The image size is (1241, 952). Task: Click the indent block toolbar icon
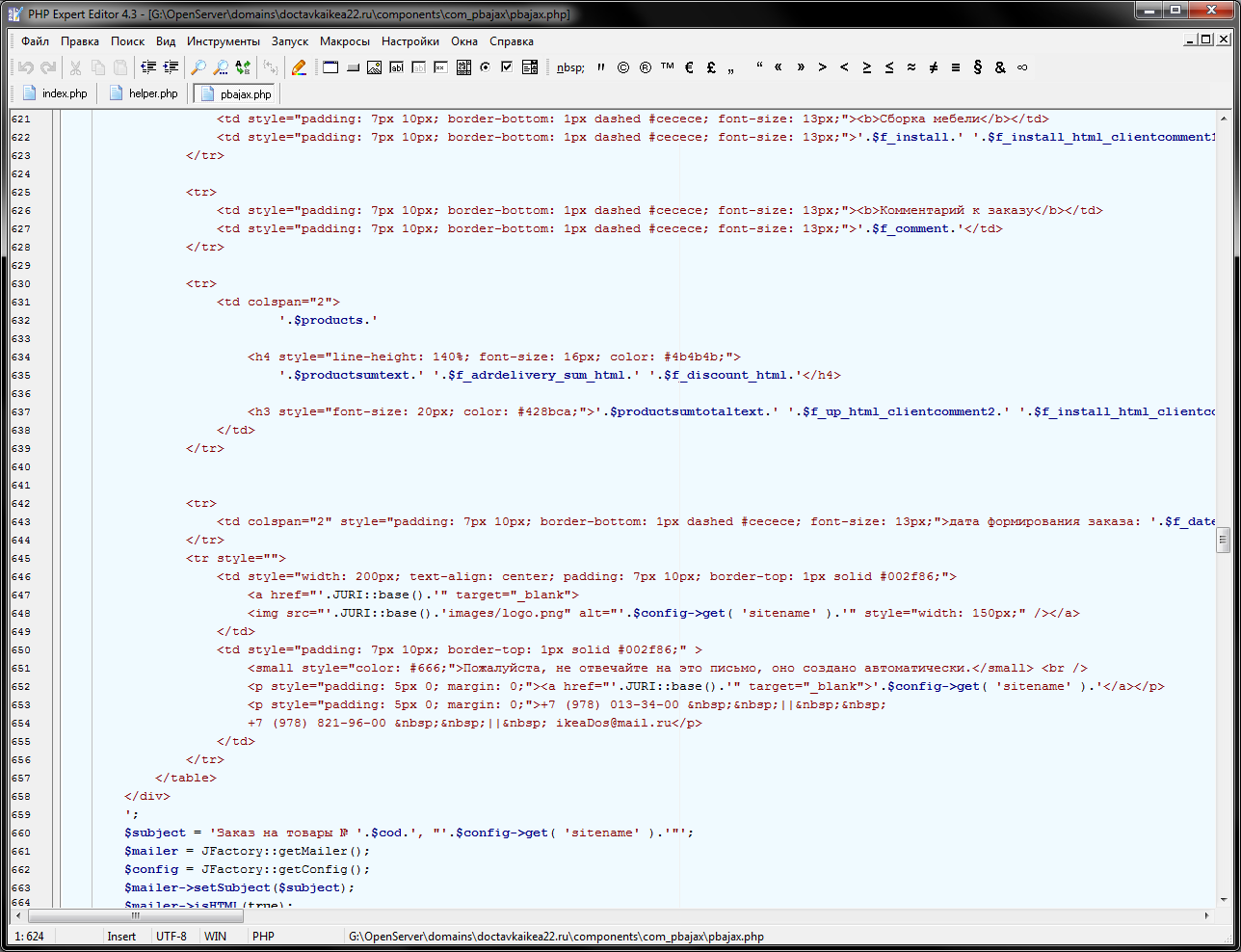coord(171,67)
